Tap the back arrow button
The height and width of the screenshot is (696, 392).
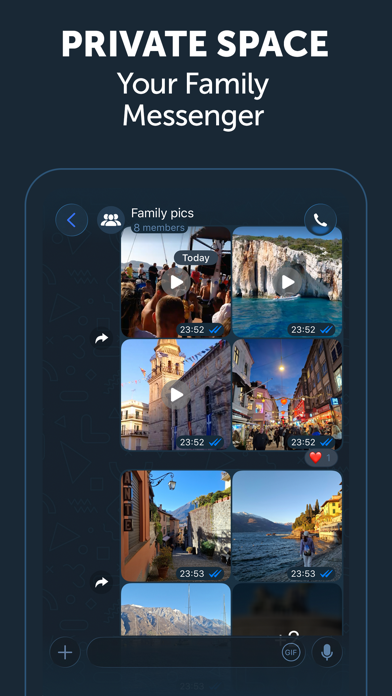tap(71, 220)
